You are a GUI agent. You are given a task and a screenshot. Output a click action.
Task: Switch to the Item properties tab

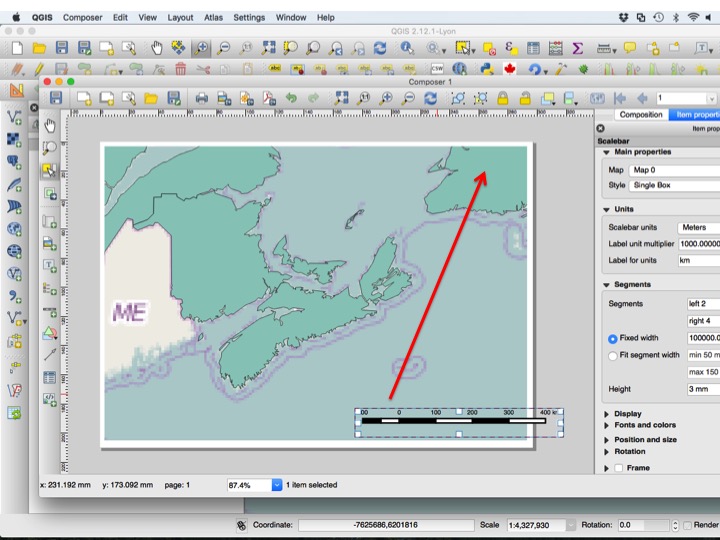pos(695,115)
